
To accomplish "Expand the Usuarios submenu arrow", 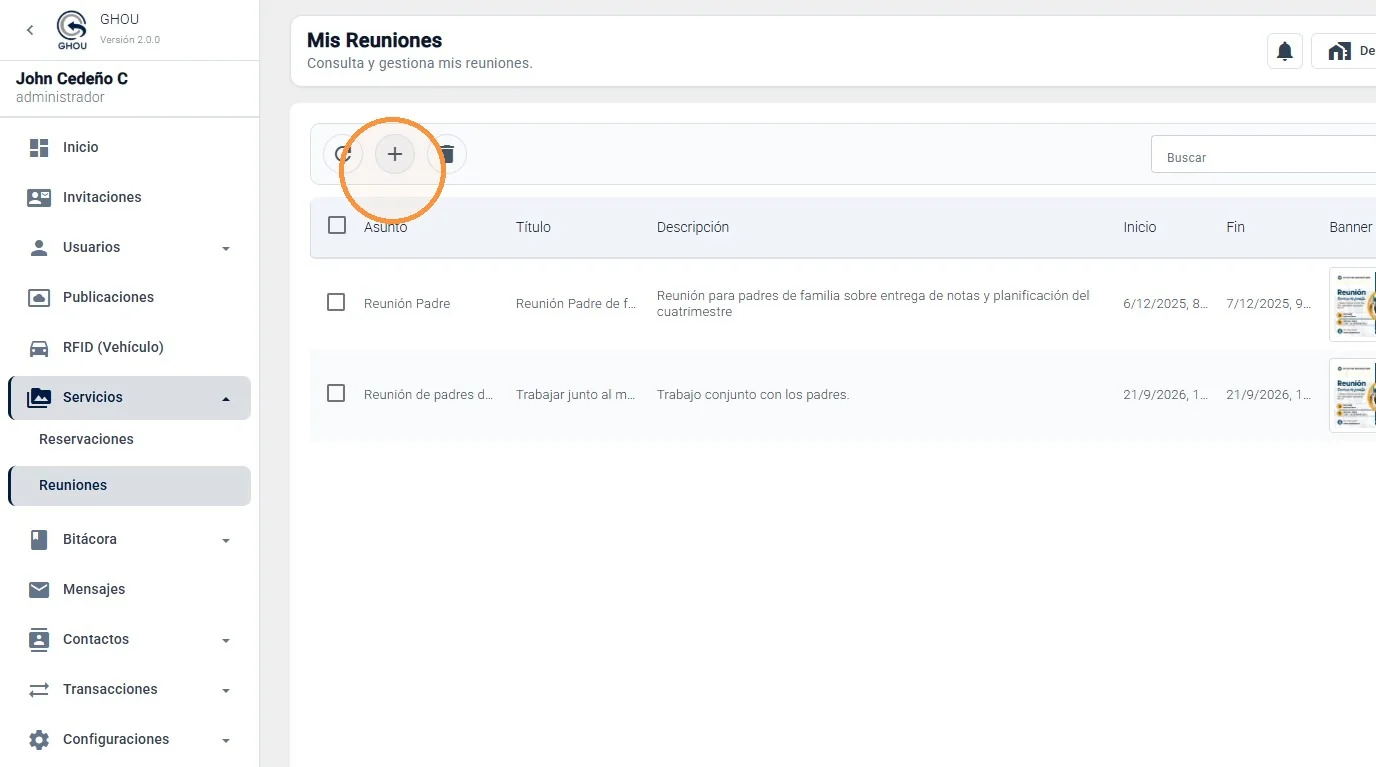I will (226, 248).
